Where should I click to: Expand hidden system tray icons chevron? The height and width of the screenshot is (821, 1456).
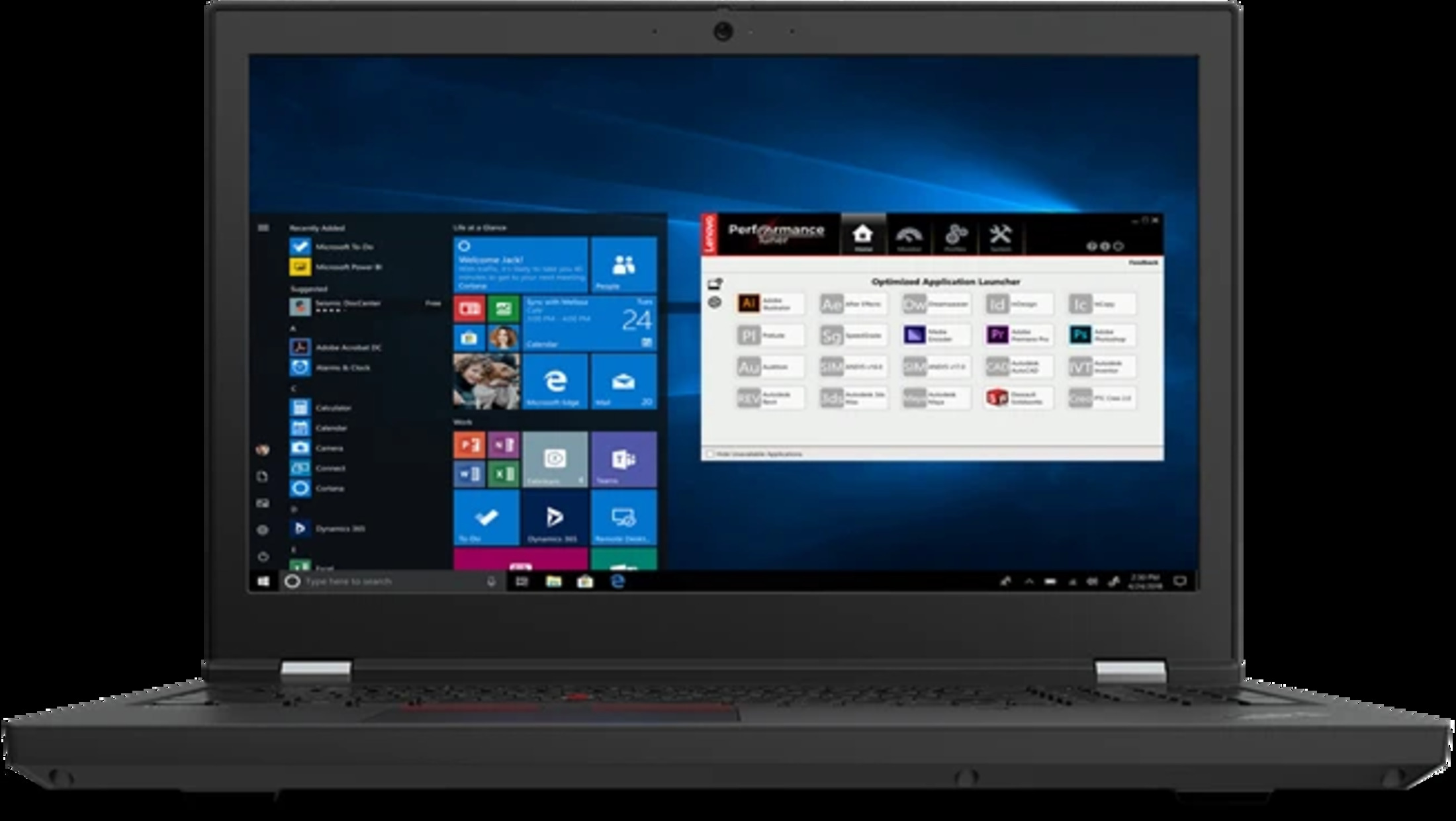(x=1029, y=582)
